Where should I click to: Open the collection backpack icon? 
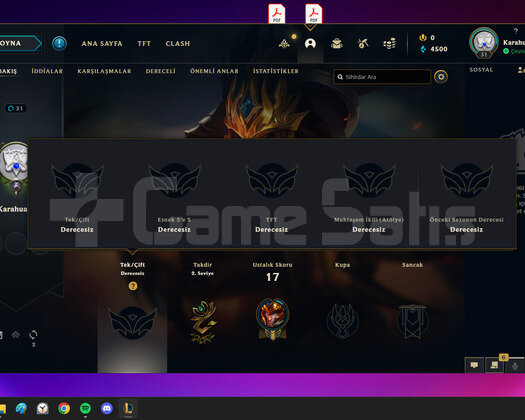tap(336, 44)
